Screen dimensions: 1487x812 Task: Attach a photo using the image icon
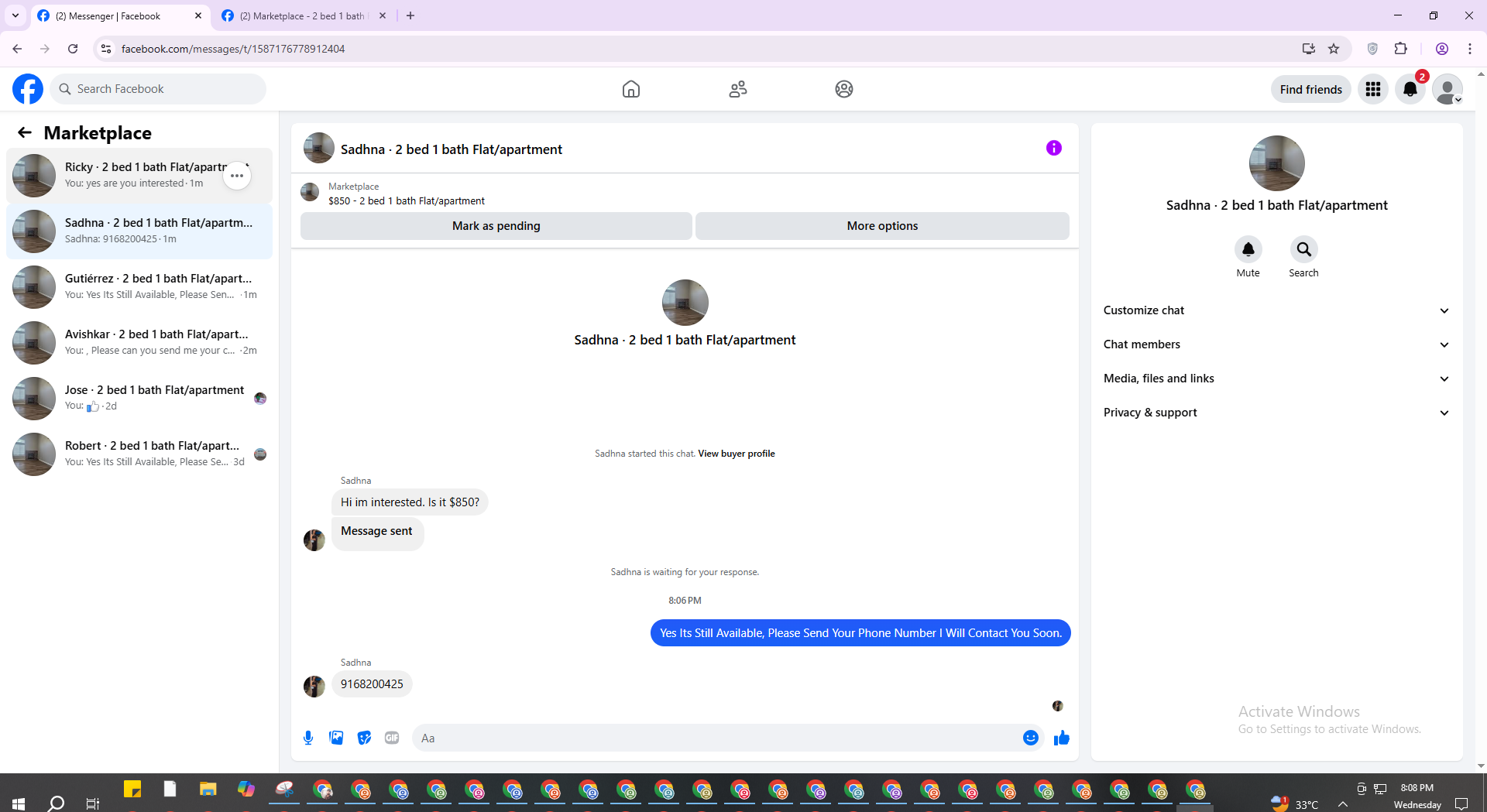click(336, 738)
